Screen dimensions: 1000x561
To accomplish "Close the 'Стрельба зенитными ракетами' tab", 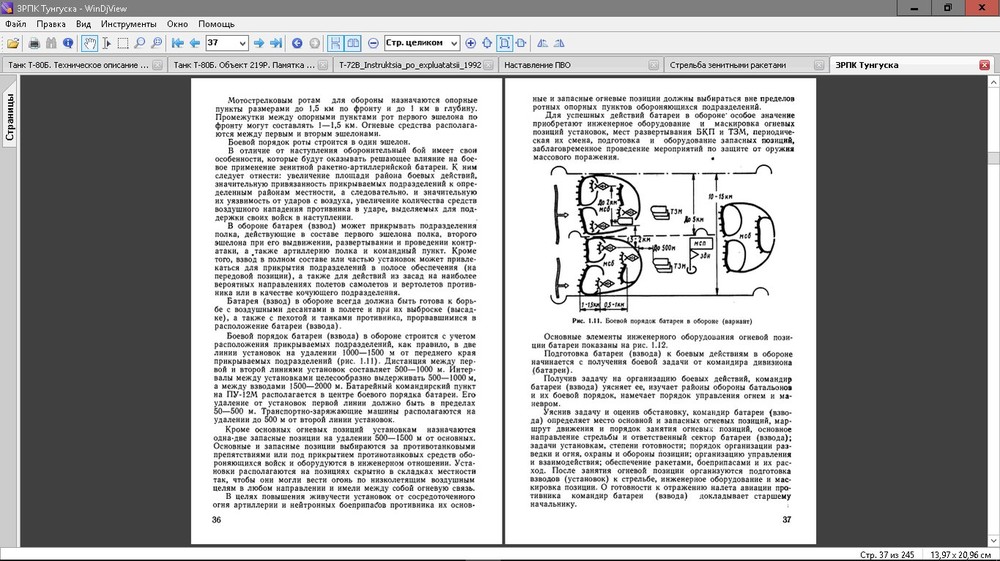I will pos(819,65).
